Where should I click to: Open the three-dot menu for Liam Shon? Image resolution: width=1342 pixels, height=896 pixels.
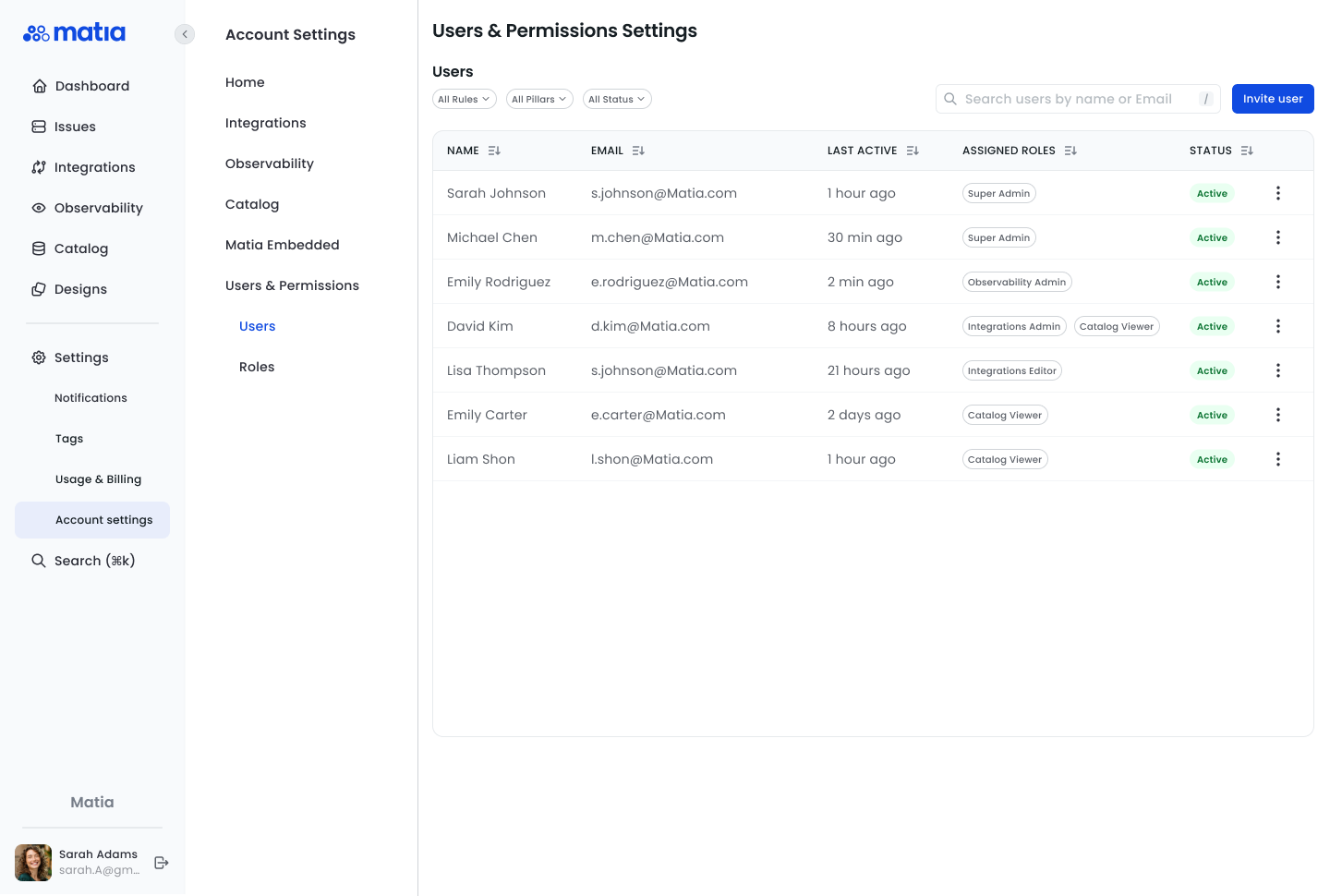1278,459
